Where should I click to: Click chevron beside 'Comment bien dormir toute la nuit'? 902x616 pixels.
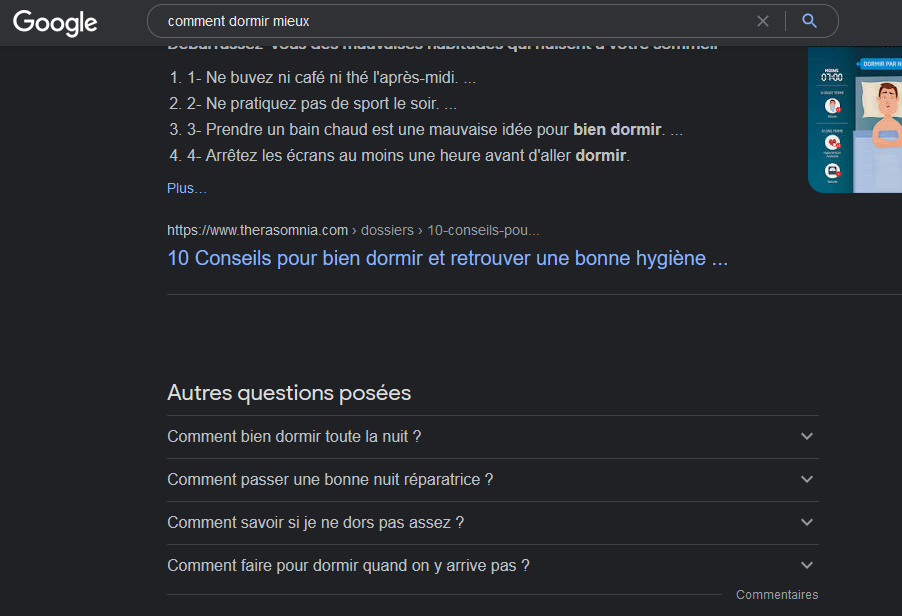coord(807,437)
